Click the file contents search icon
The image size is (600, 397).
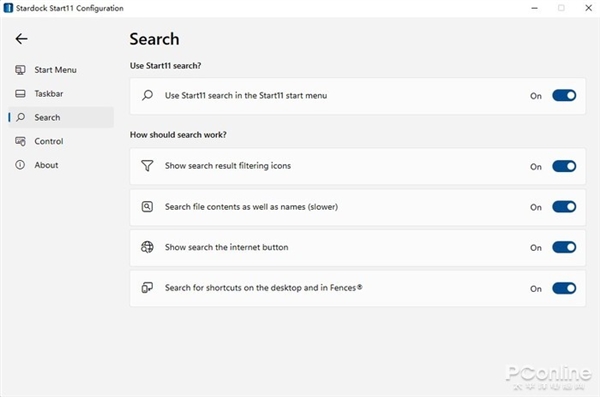(x=147, y=207)
